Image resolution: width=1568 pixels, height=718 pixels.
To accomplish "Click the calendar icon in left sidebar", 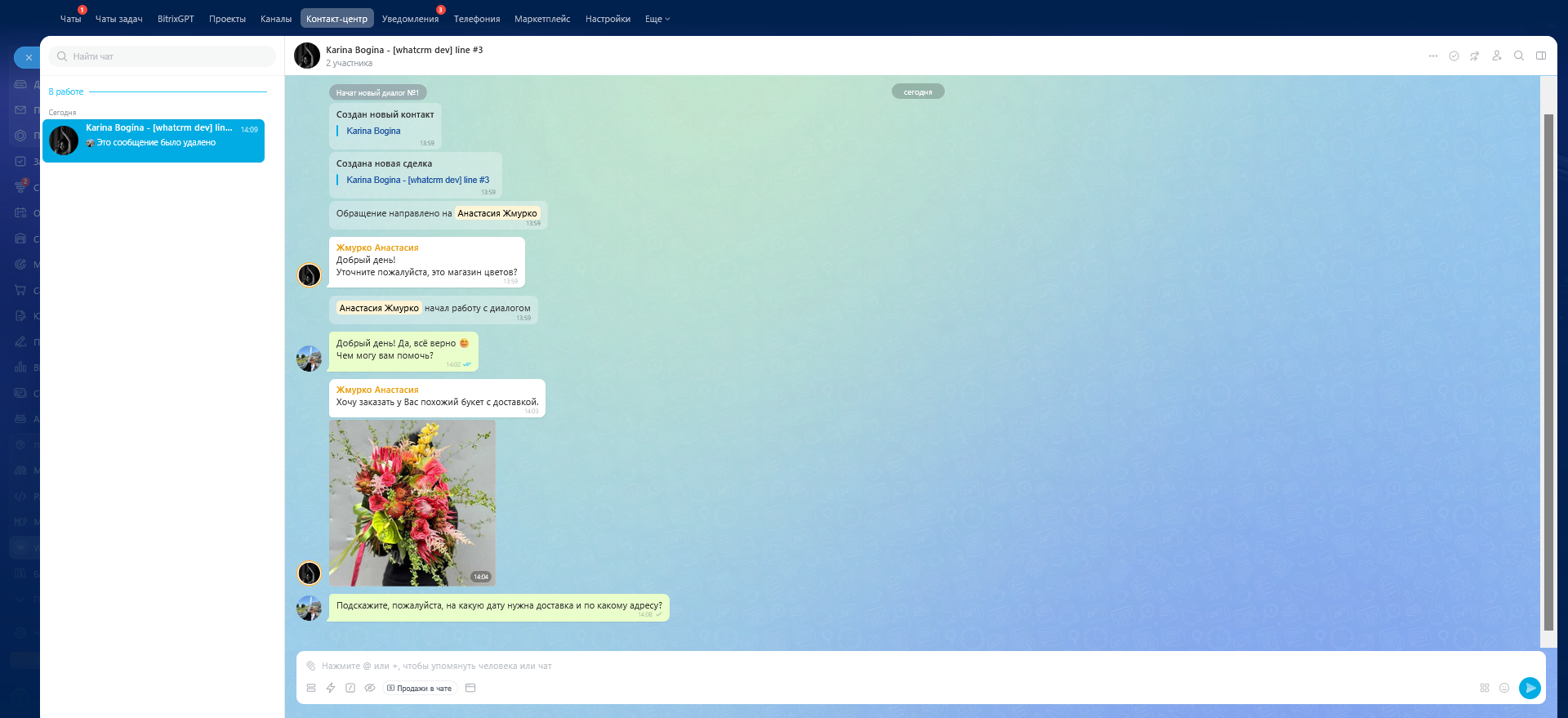I will pyautogui.click(x=20, y=212).
